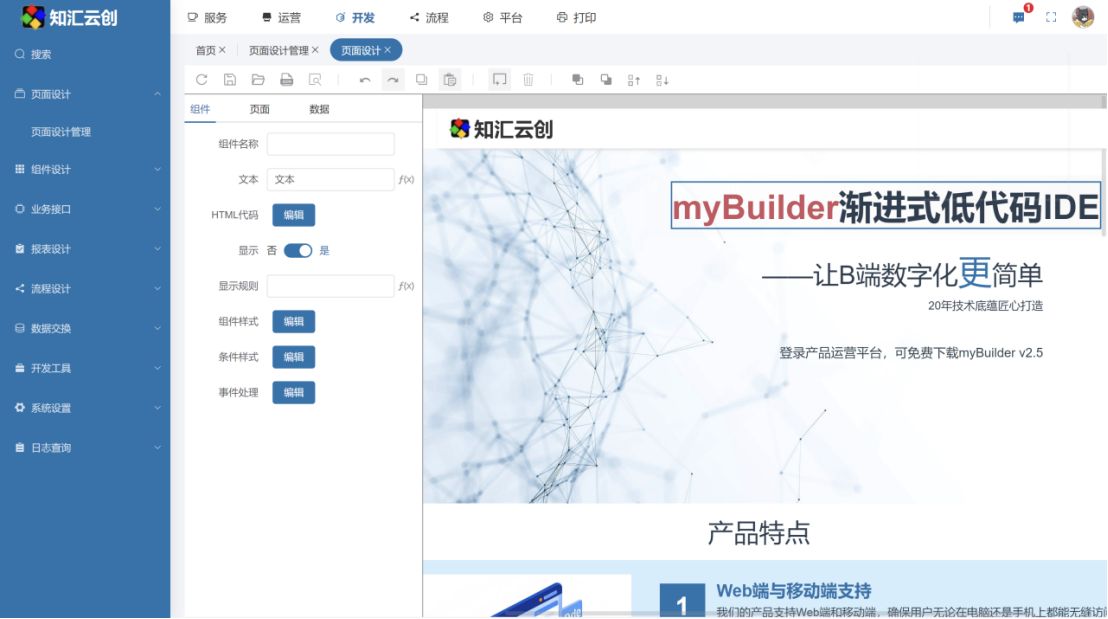Paste the component from the clipboard
The height and width of the screenshot is (619, 1108).
click(x=449, y=80)
